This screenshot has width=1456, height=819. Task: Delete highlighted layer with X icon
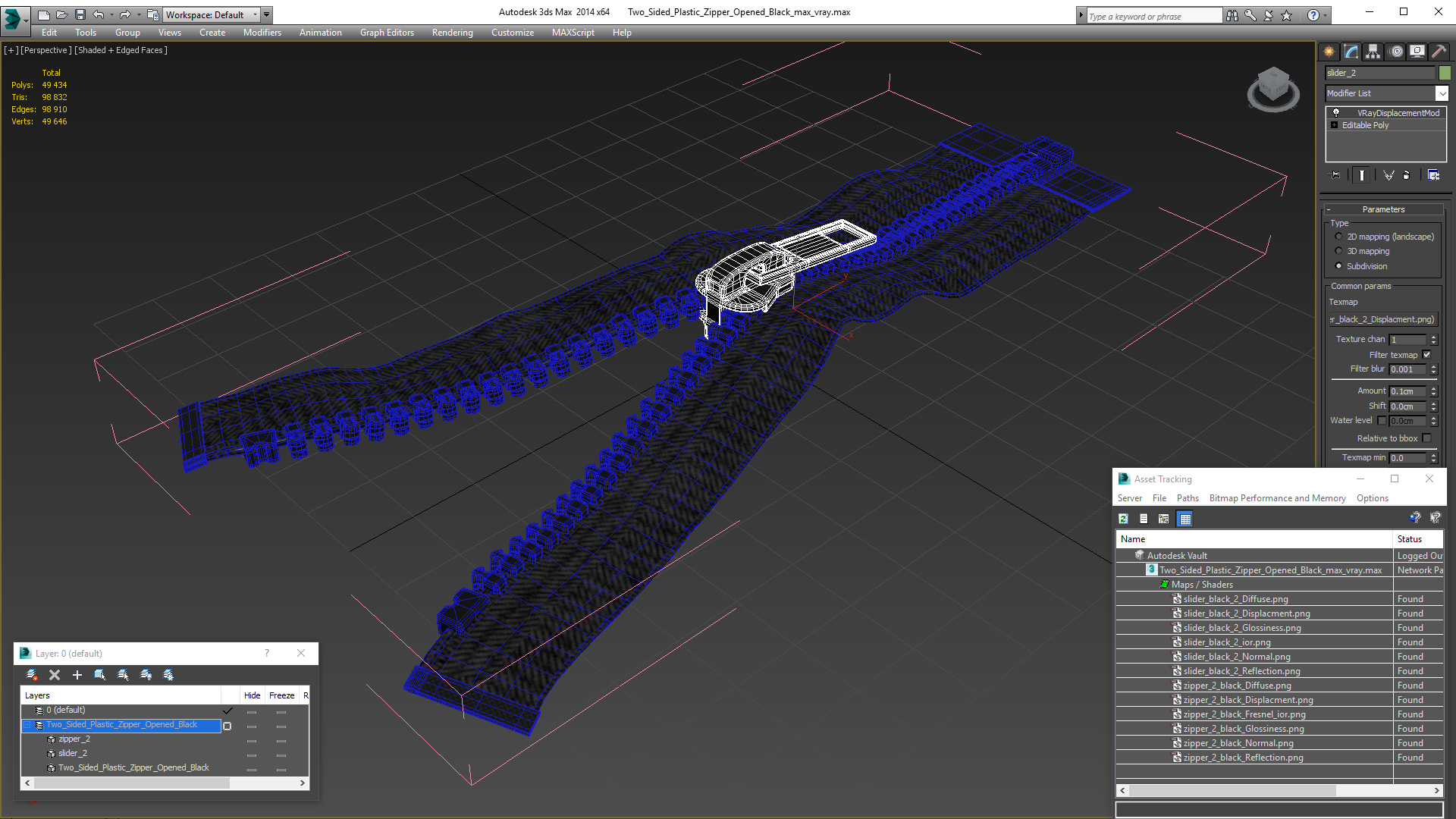point(55,675)
